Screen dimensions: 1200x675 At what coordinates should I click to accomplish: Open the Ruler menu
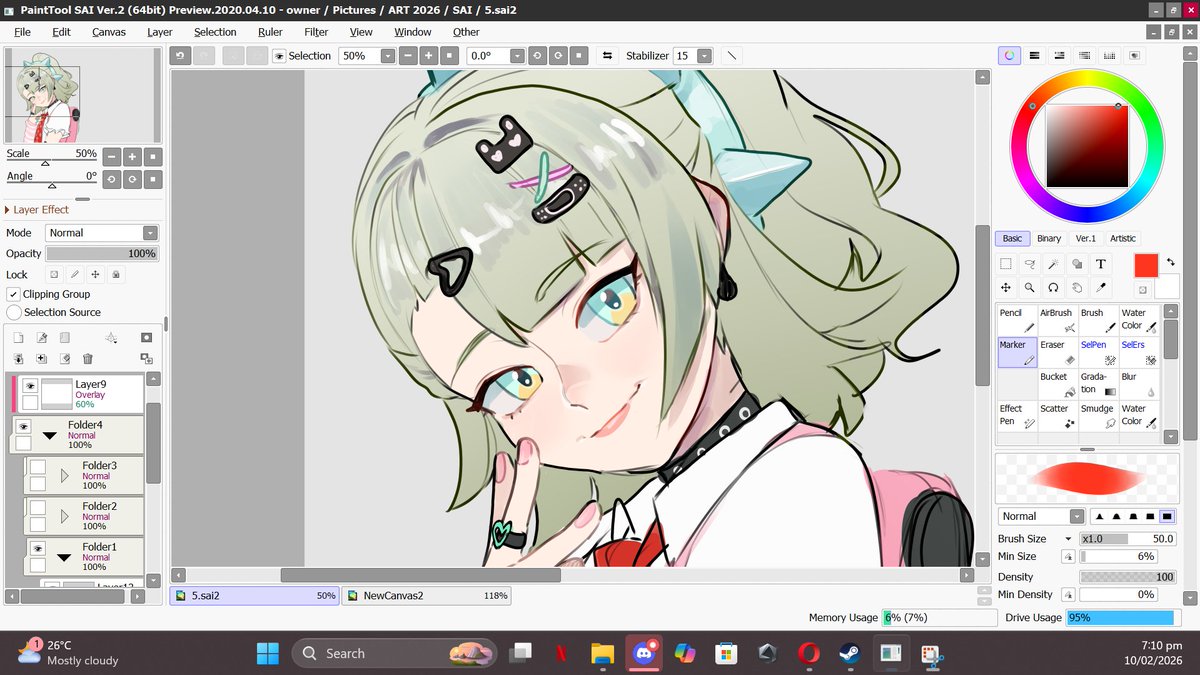coord(270,32)
